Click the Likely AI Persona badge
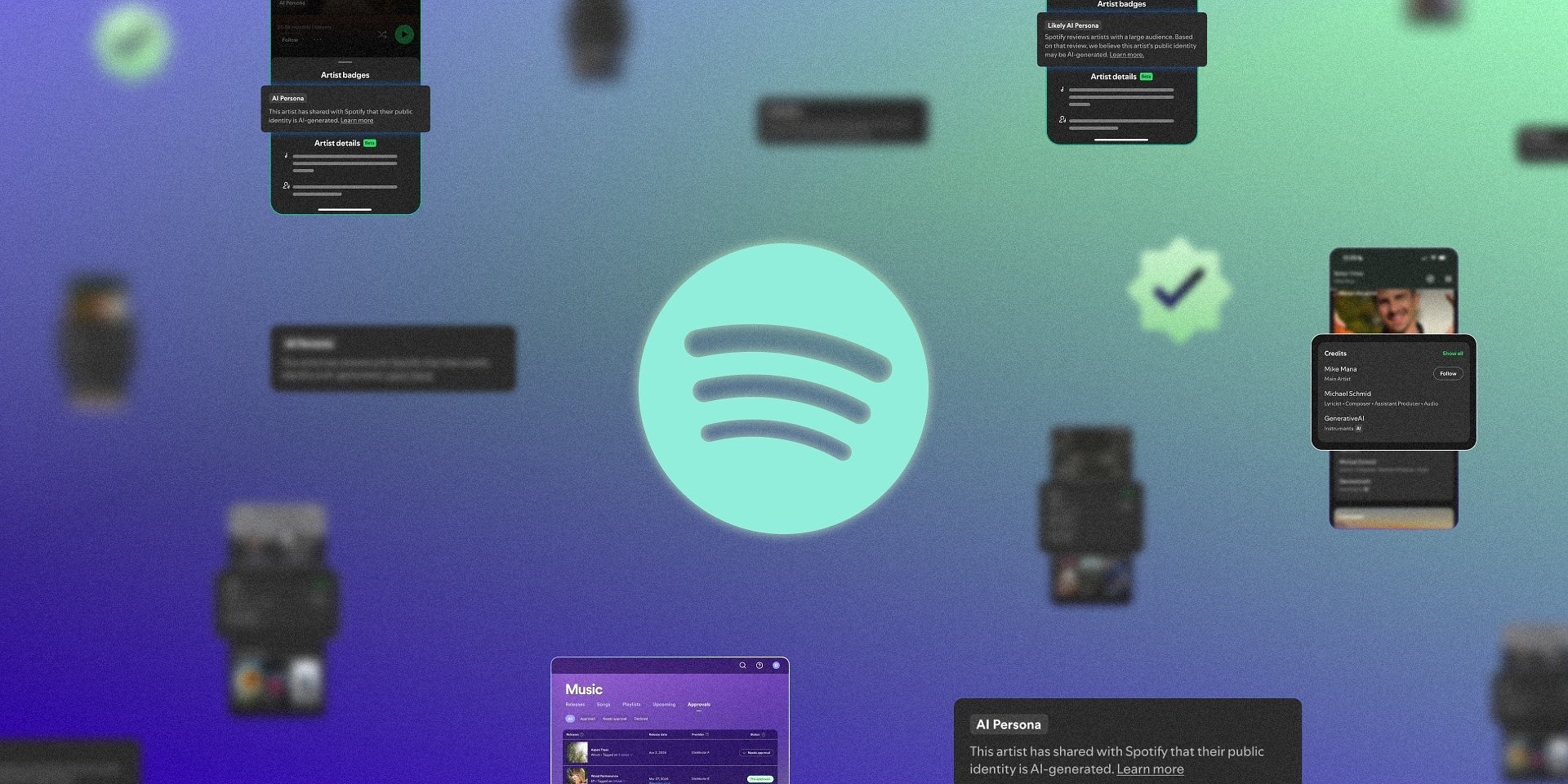The image size is (1568, 784). point(1073,25)
